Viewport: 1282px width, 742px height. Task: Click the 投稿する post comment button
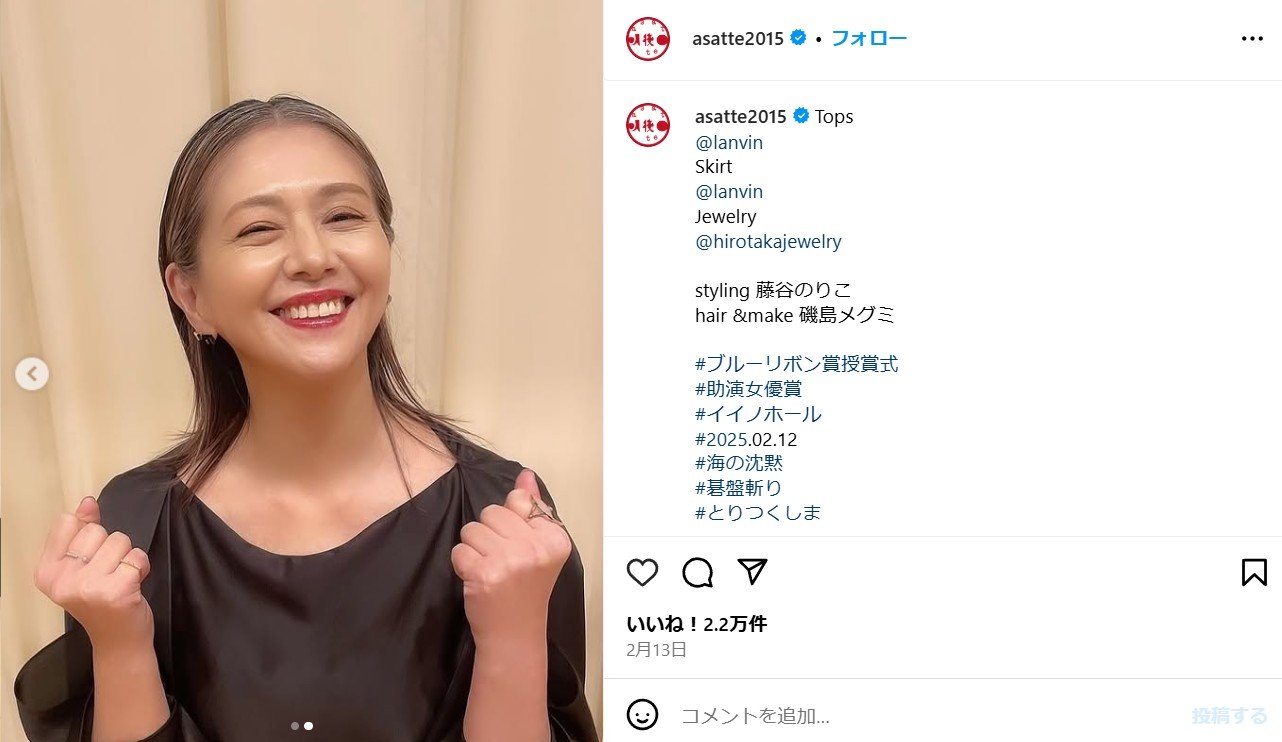coord(1229,716)
